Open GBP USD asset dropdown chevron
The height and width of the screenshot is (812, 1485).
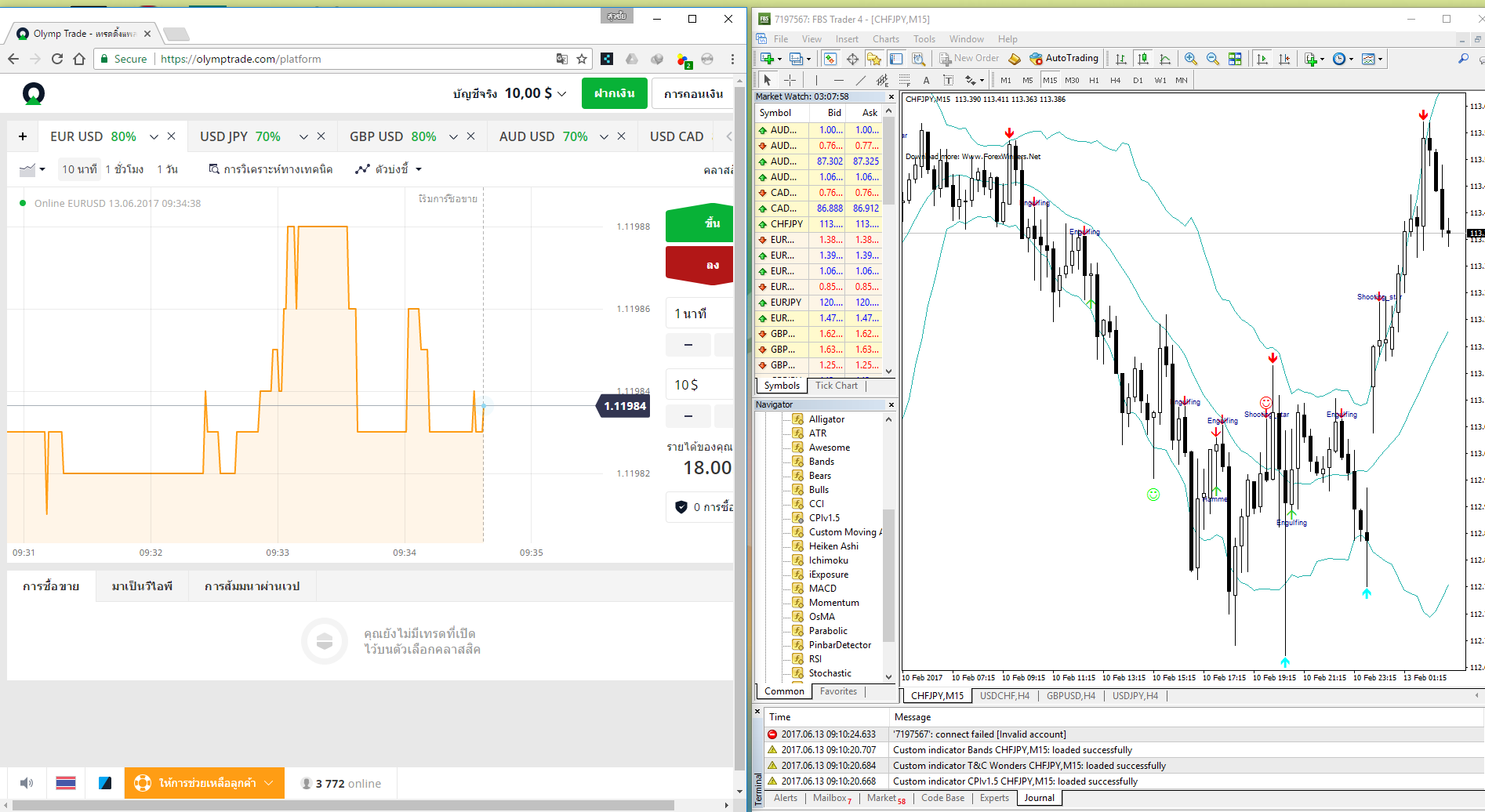pos(453,136)
